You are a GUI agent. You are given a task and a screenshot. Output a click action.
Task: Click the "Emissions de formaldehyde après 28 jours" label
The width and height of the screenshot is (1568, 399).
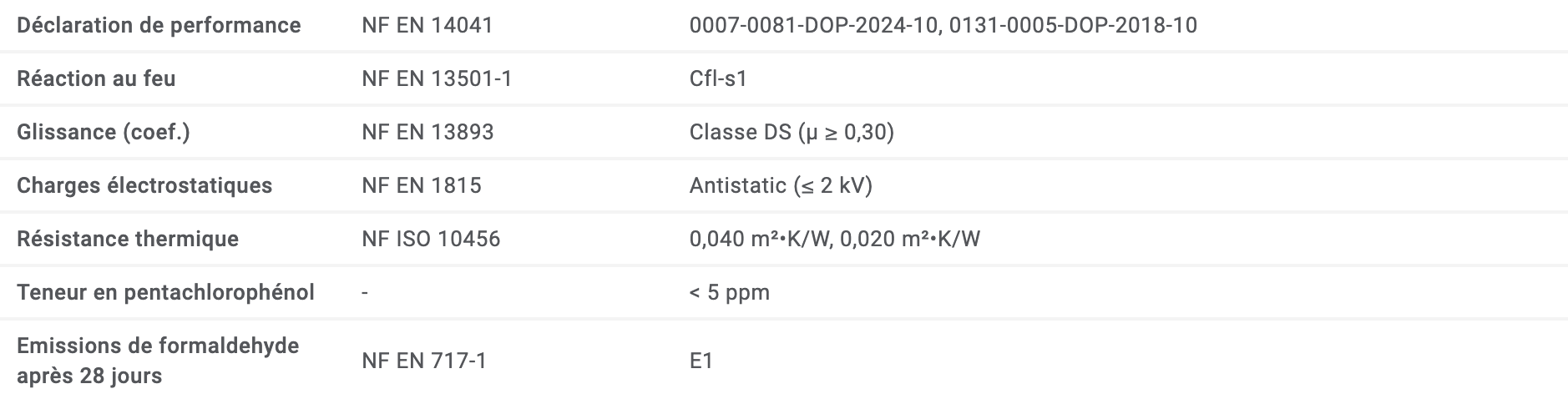pos(158,361)
